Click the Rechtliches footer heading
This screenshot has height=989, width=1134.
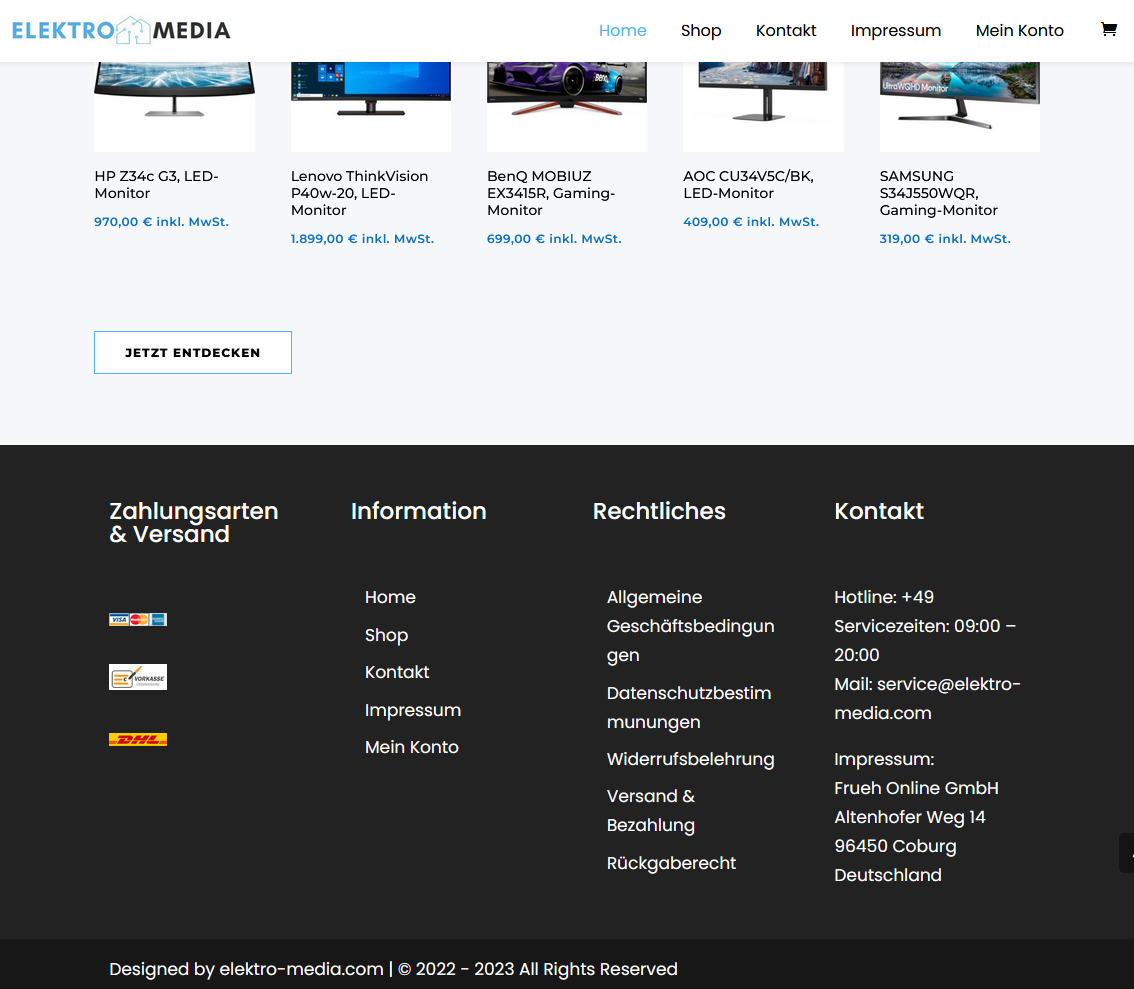click(x=659, y=511)
